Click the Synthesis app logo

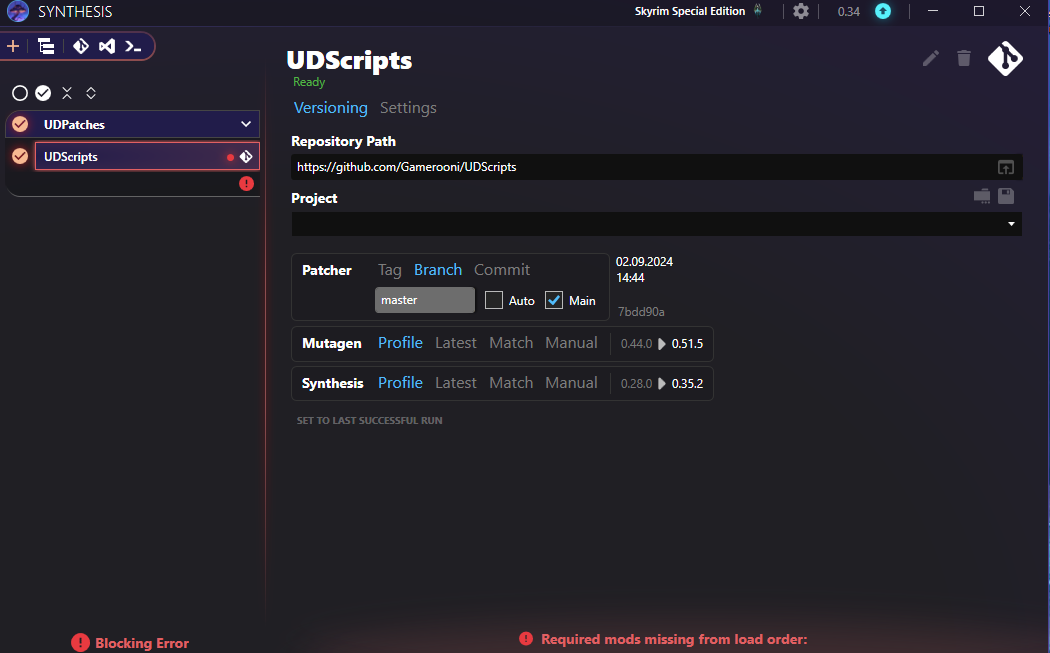pos(18,11)
